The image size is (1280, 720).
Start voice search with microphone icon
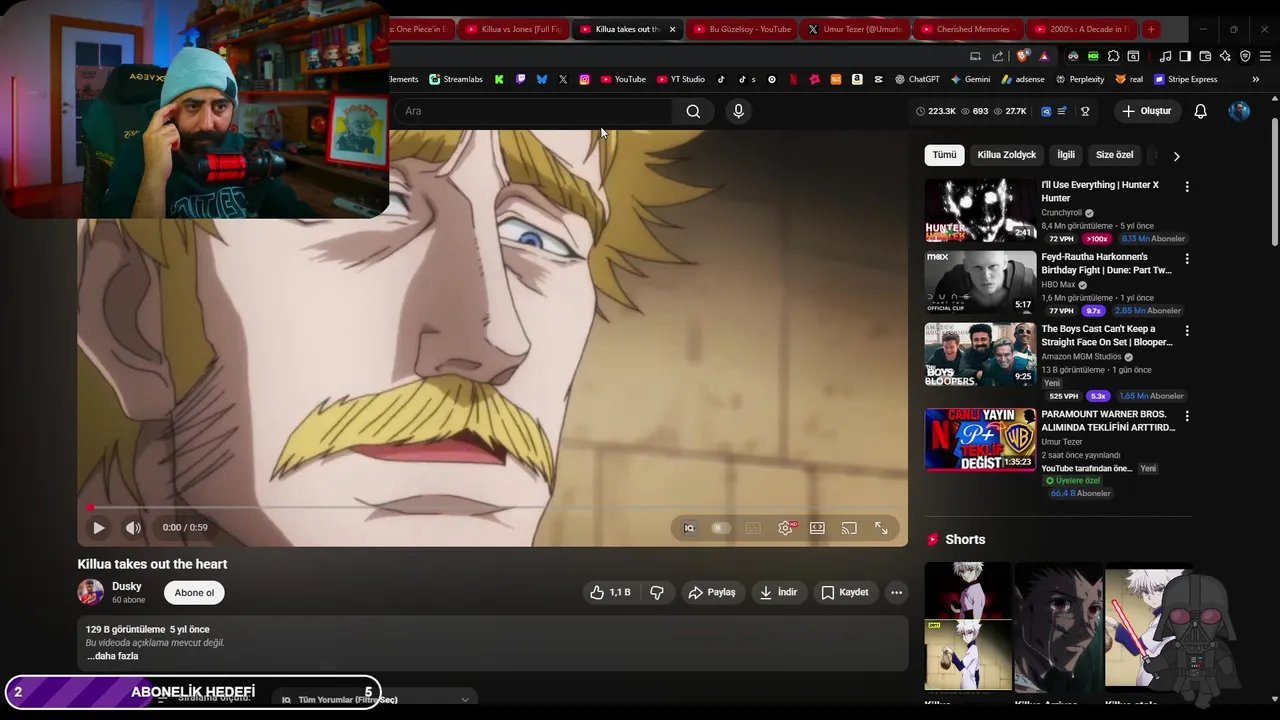tap(738, 111)
